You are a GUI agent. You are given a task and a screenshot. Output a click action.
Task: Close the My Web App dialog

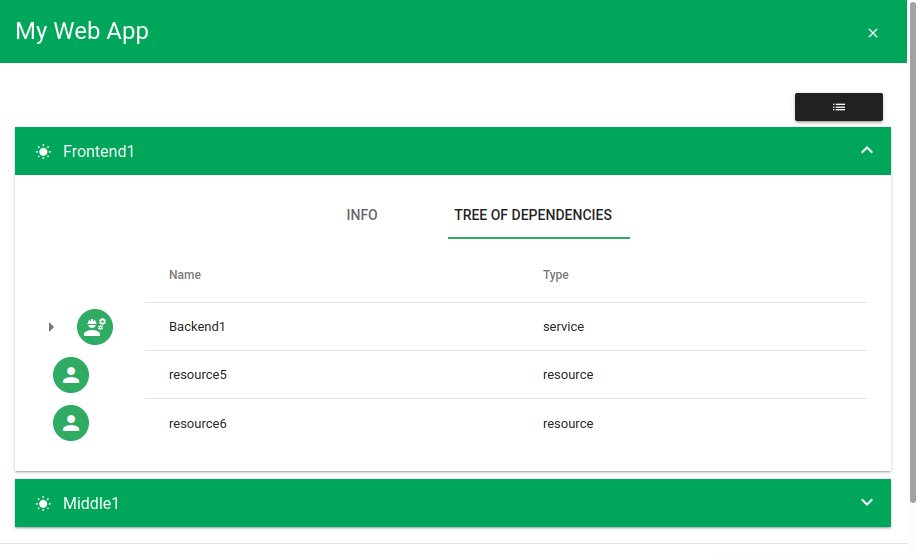coord(872,33)
